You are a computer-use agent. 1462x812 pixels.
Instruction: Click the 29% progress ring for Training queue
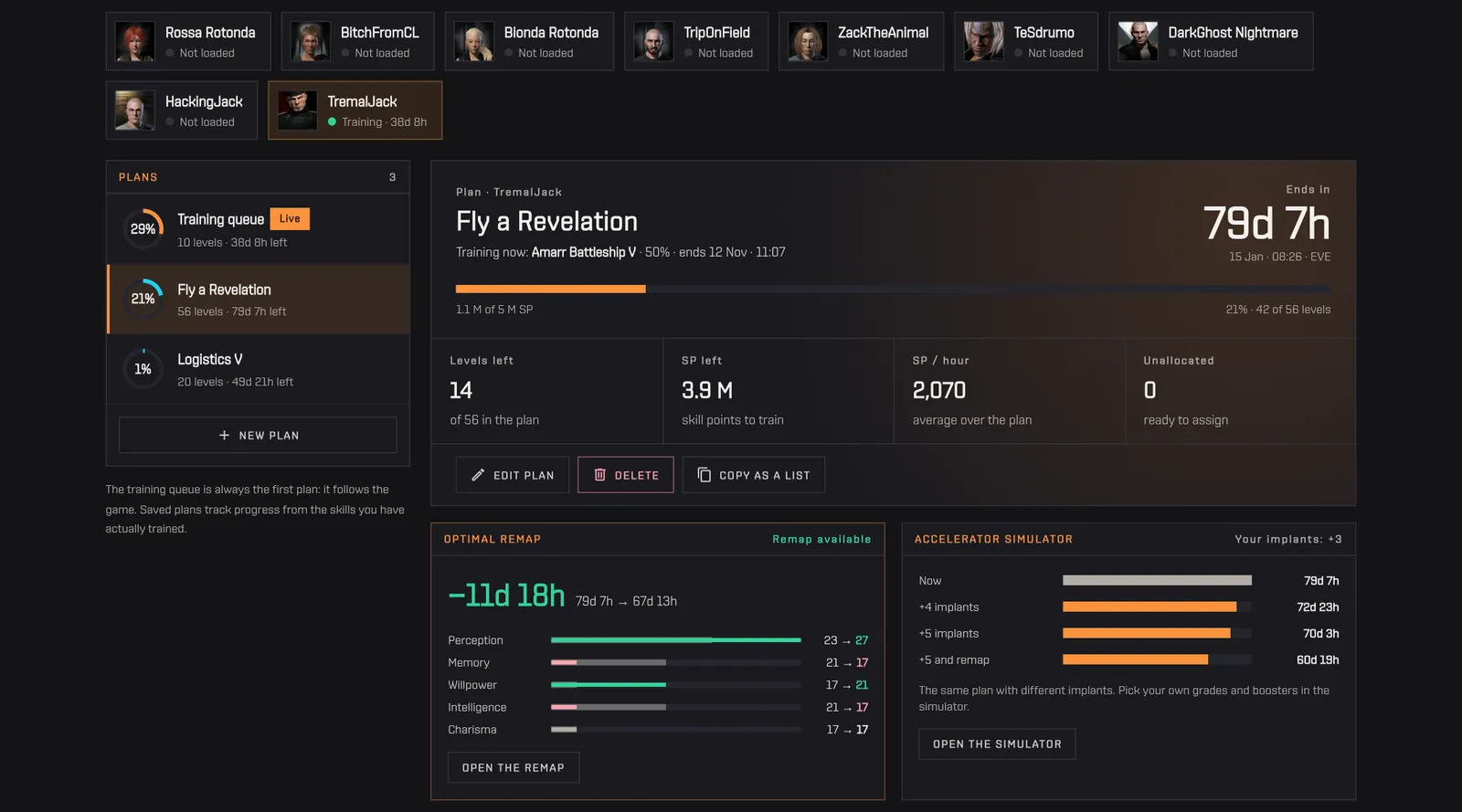click(x=143, y=229)
